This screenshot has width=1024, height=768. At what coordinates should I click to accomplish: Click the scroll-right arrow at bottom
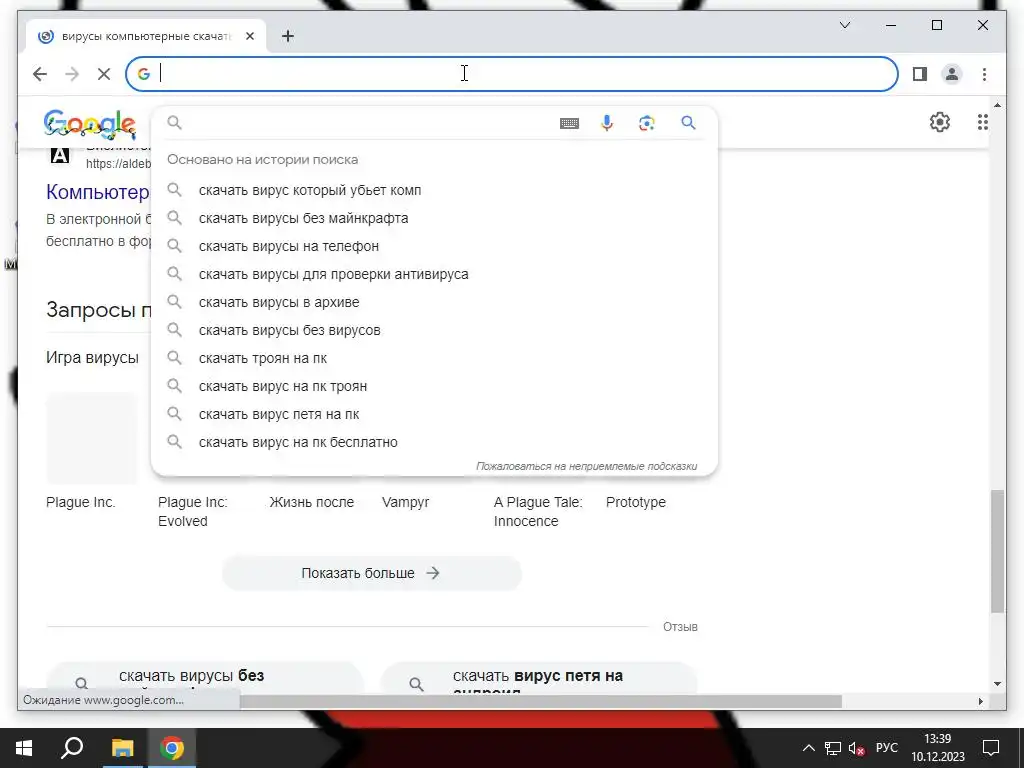(980, 701)
